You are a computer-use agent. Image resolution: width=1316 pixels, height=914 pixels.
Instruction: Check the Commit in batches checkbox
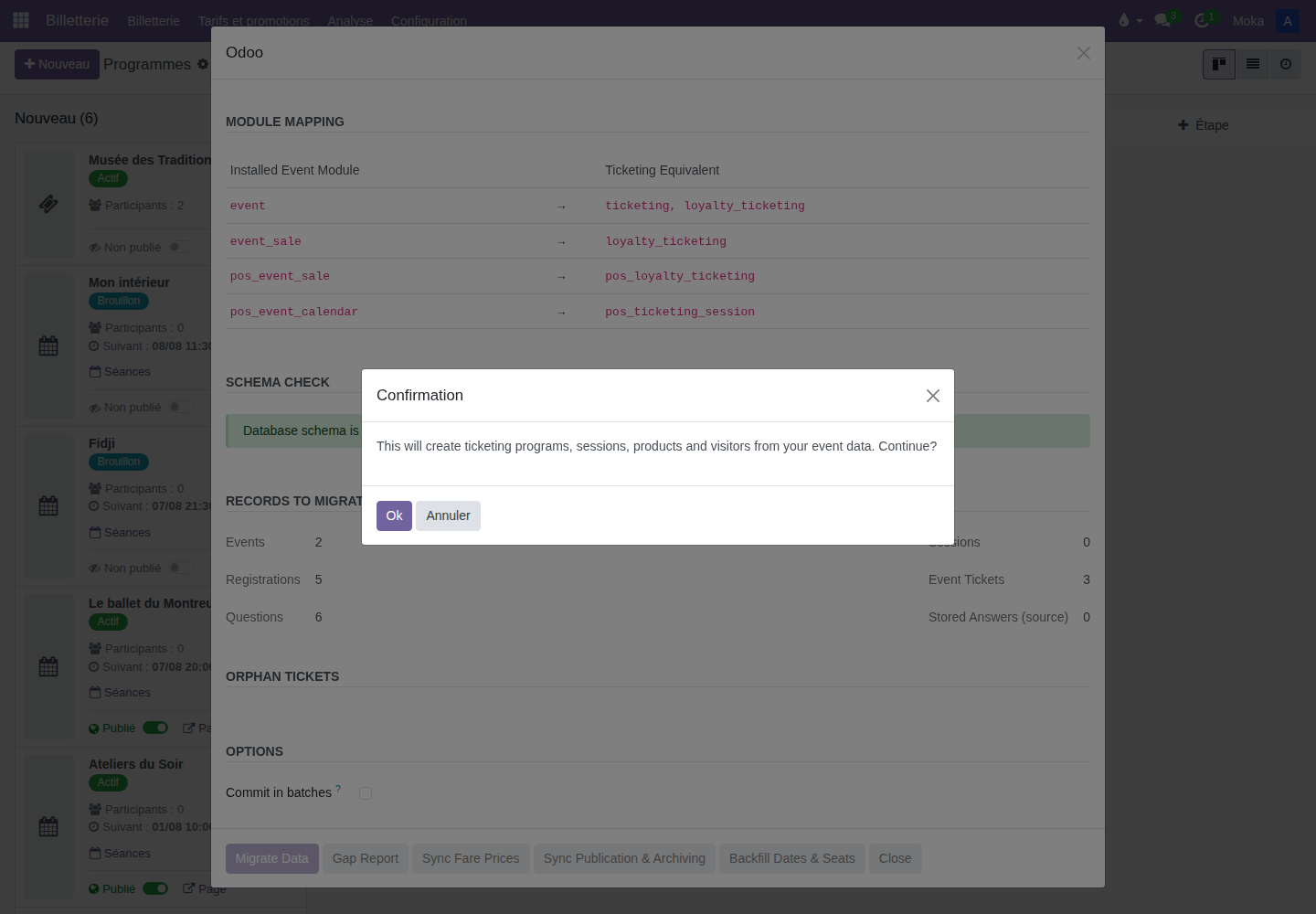(366, 793)
